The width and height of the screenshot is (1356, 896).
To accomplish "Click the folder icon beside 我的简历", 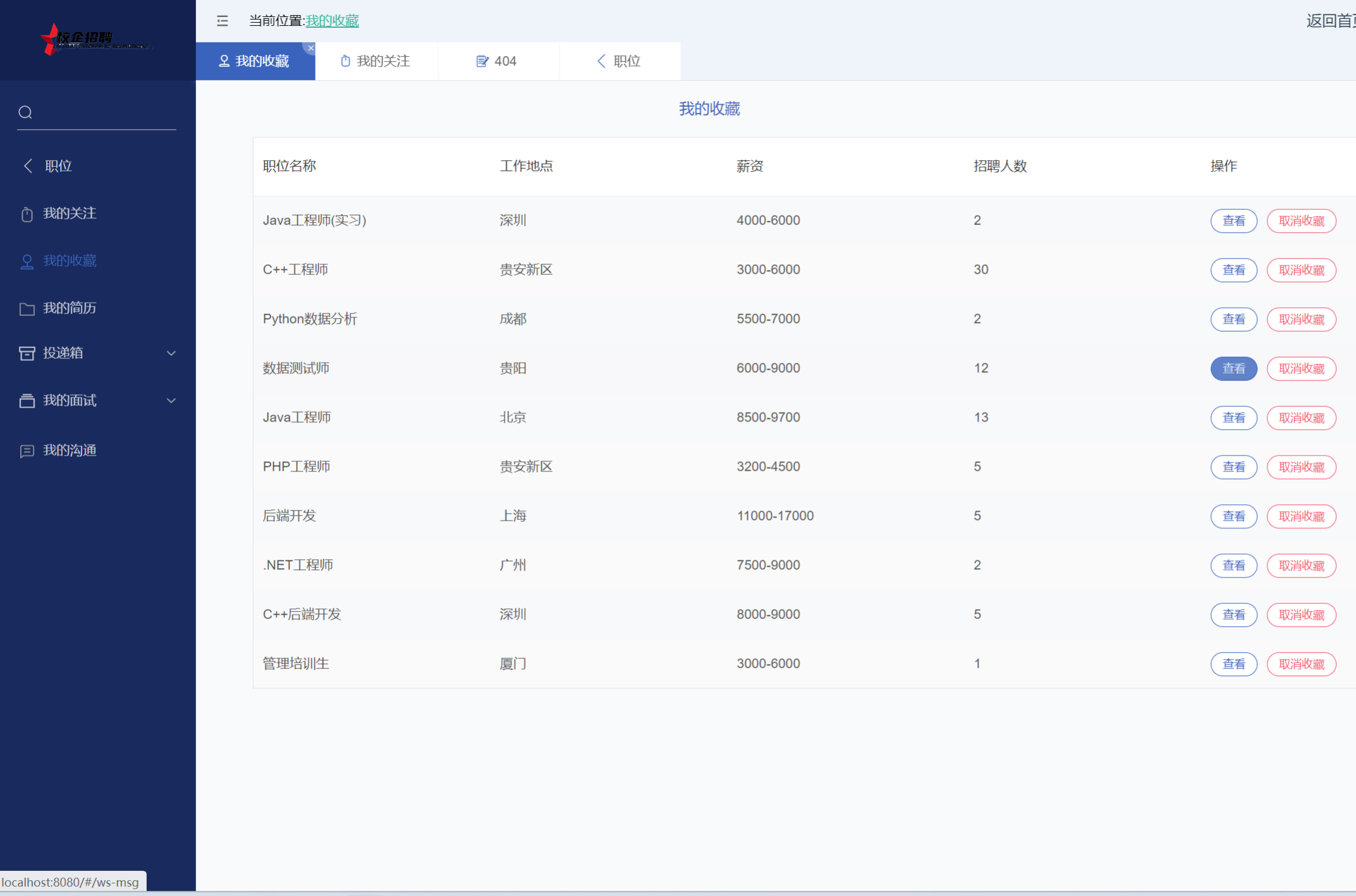I will point(27,308).
